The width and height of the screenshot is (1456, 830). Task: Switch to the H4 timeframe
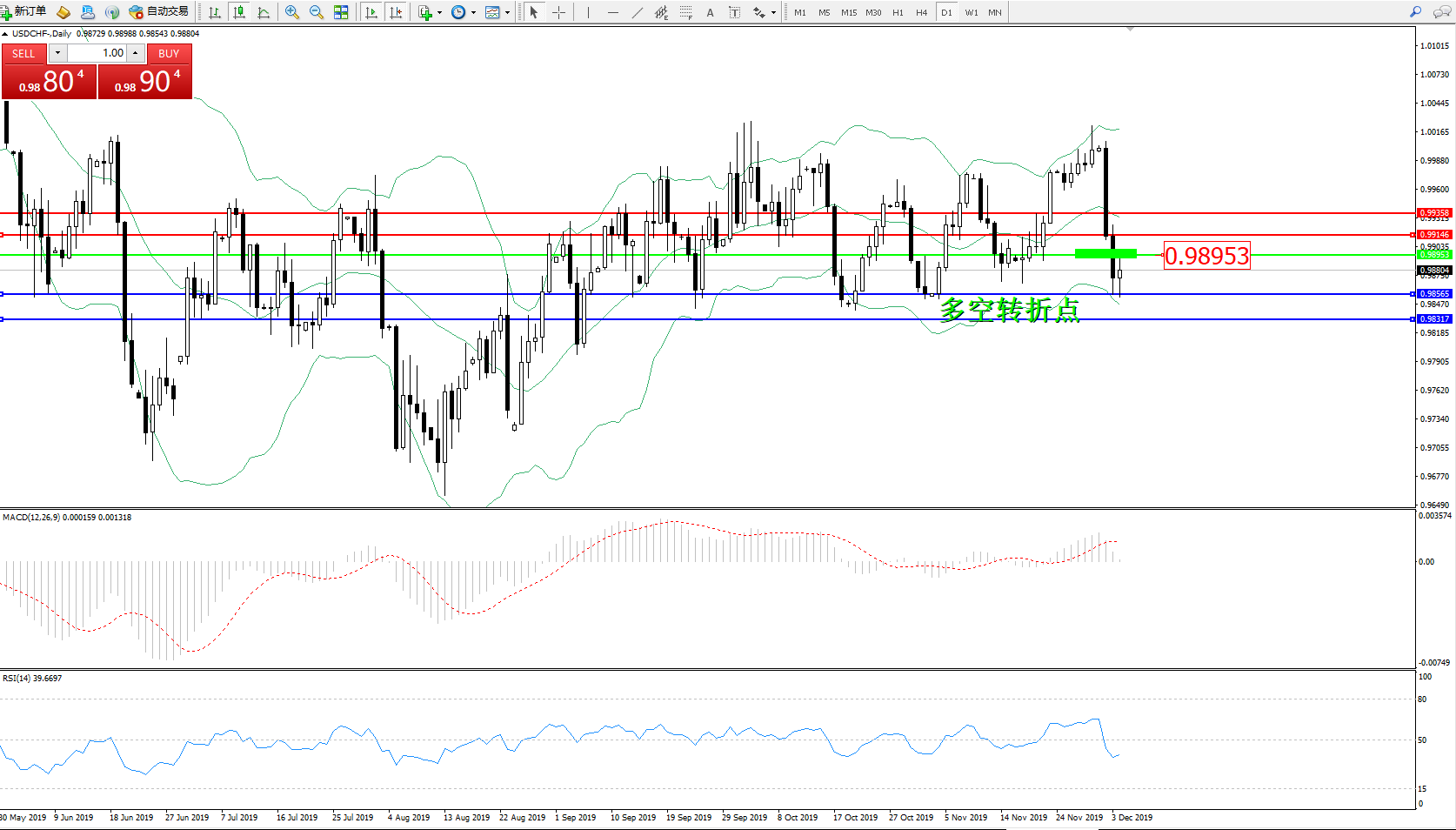click(921, 12)
